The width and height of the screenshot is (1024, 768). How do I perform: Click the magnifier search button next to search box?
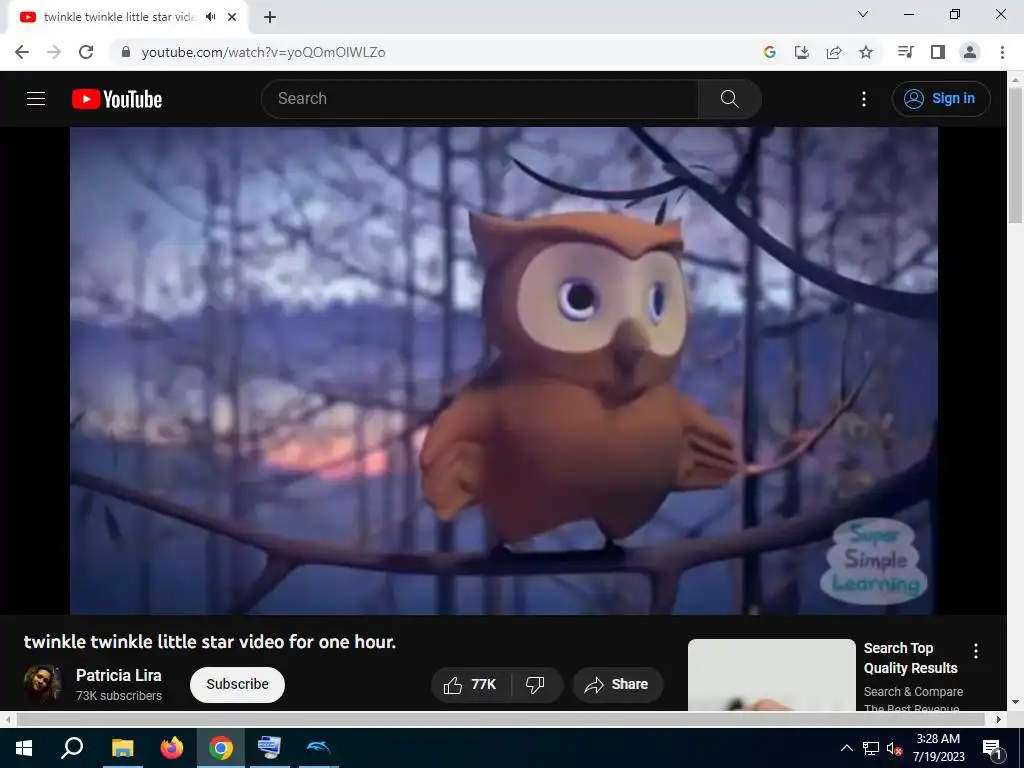click(729, 99)
